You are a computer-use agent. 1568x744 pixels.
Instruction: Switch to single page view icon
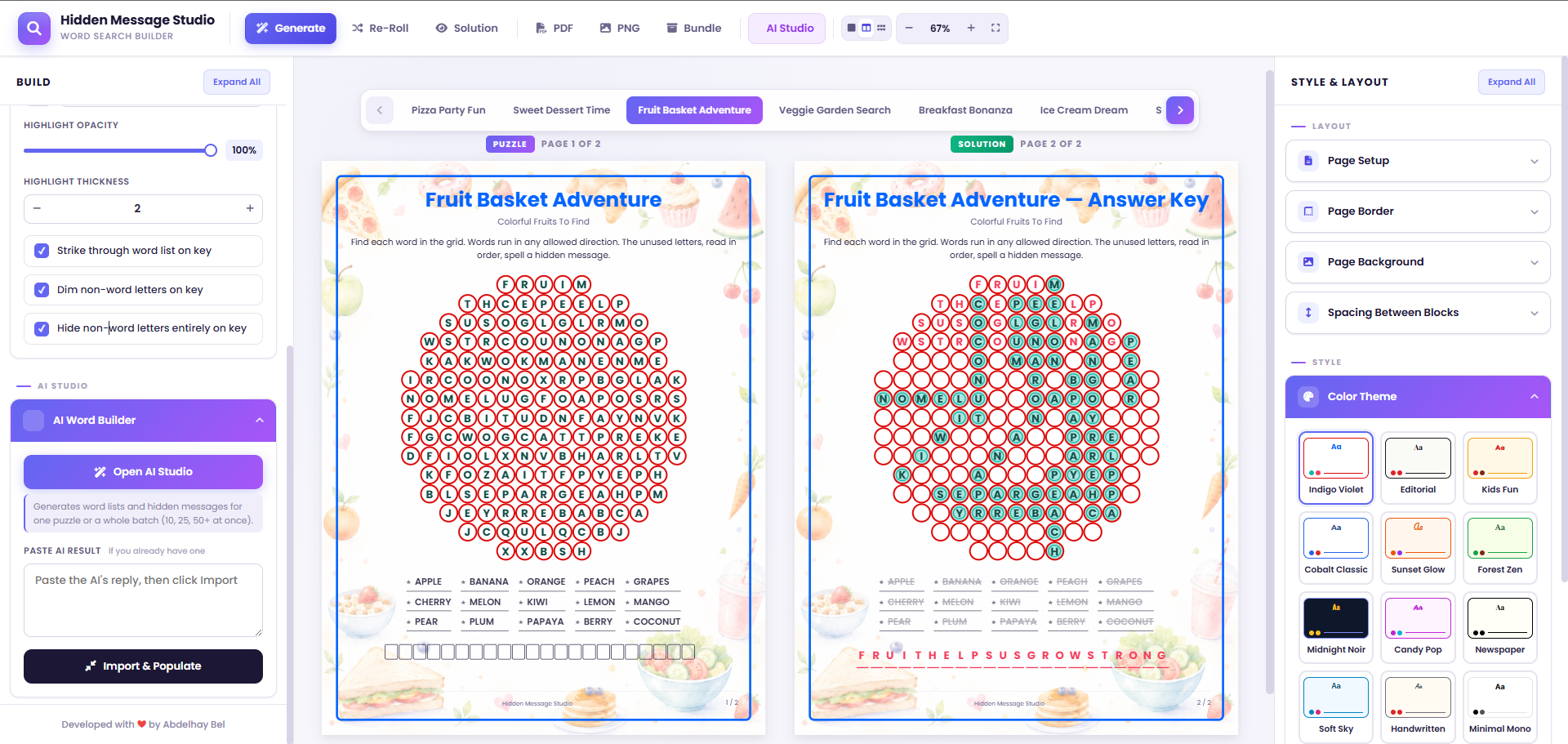(852, 28)
